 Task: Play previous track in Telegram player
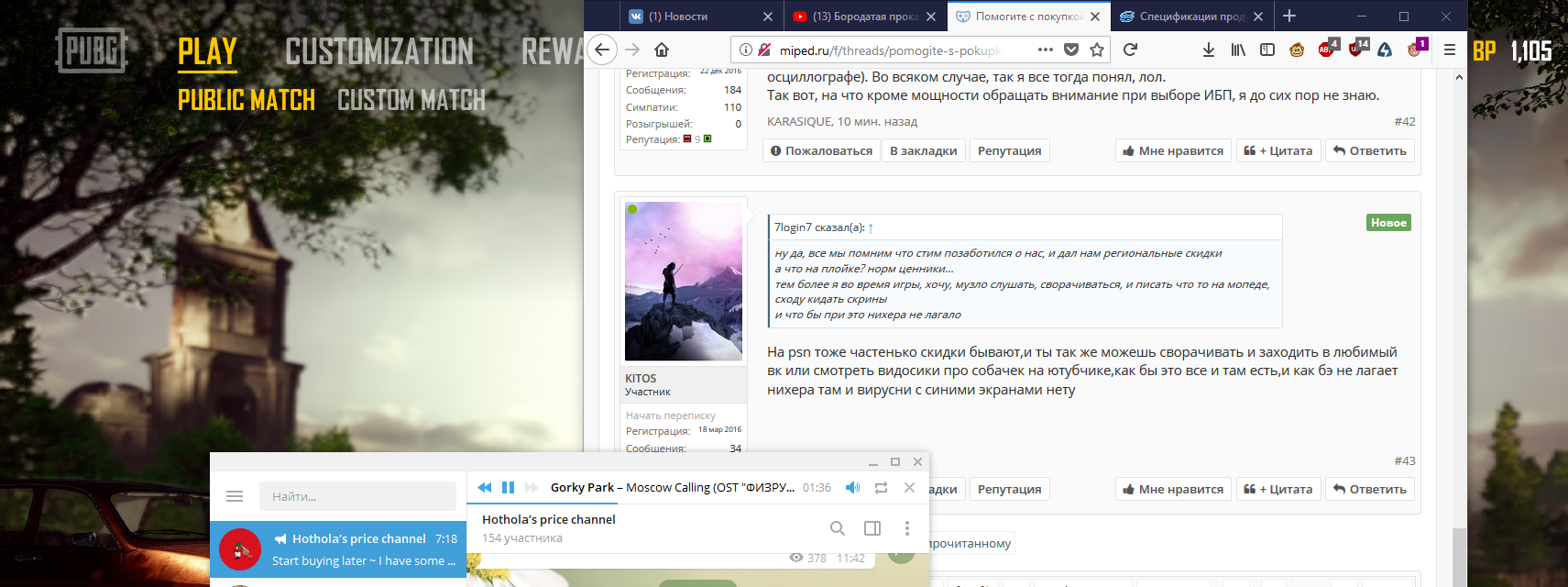point(485,487)
